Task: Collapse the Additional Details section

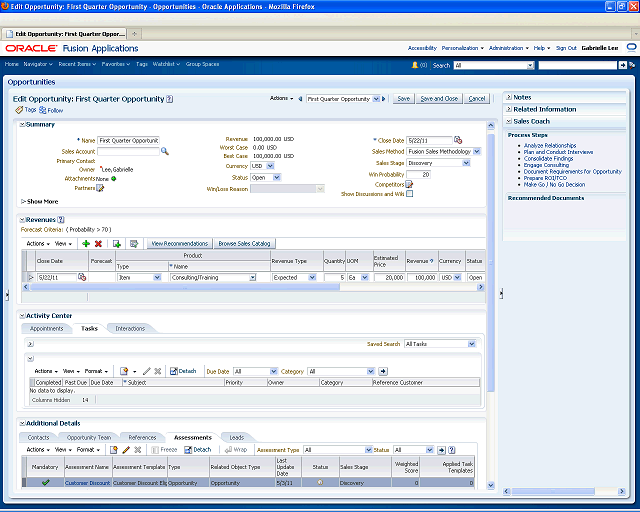Action: pyautogui.click(x=22, y=423)
